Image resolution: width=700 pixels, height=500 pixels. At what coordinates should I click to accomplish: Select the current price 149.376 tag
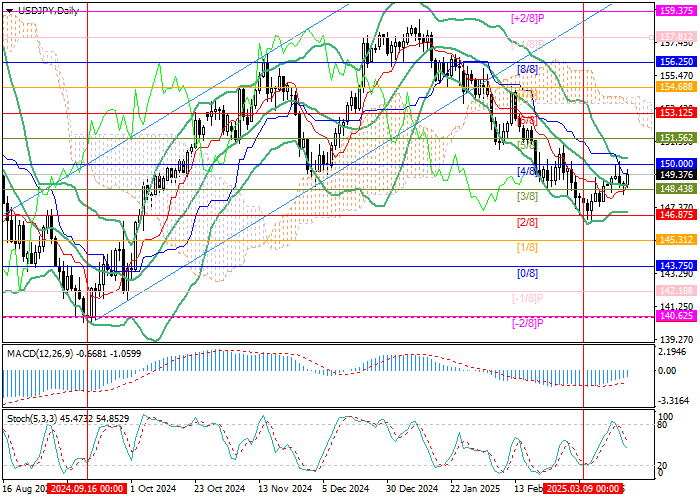pos(675,175)
